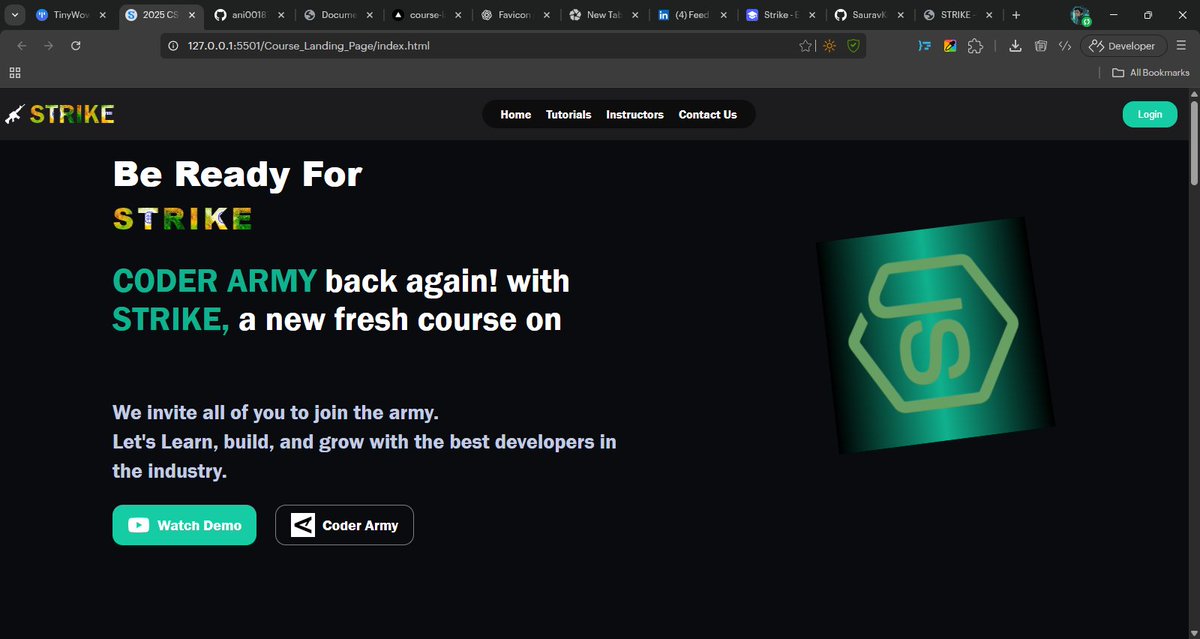Switch to the TinyWow tab
The width and height of the screenshot is (1200, 639).
(x=71, y=15)
